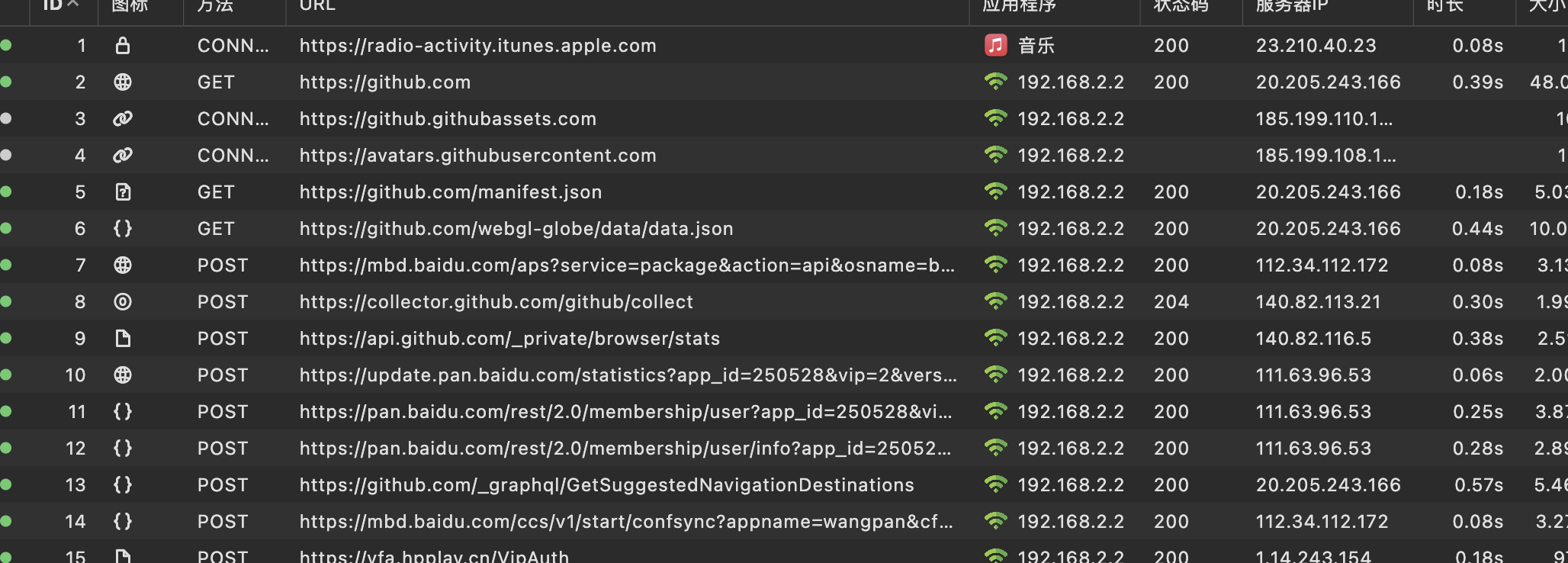The width and height of the screenshot is (1568, 563).
Task: Select the collector.github.com/github/collect URL
Action: 496,302
